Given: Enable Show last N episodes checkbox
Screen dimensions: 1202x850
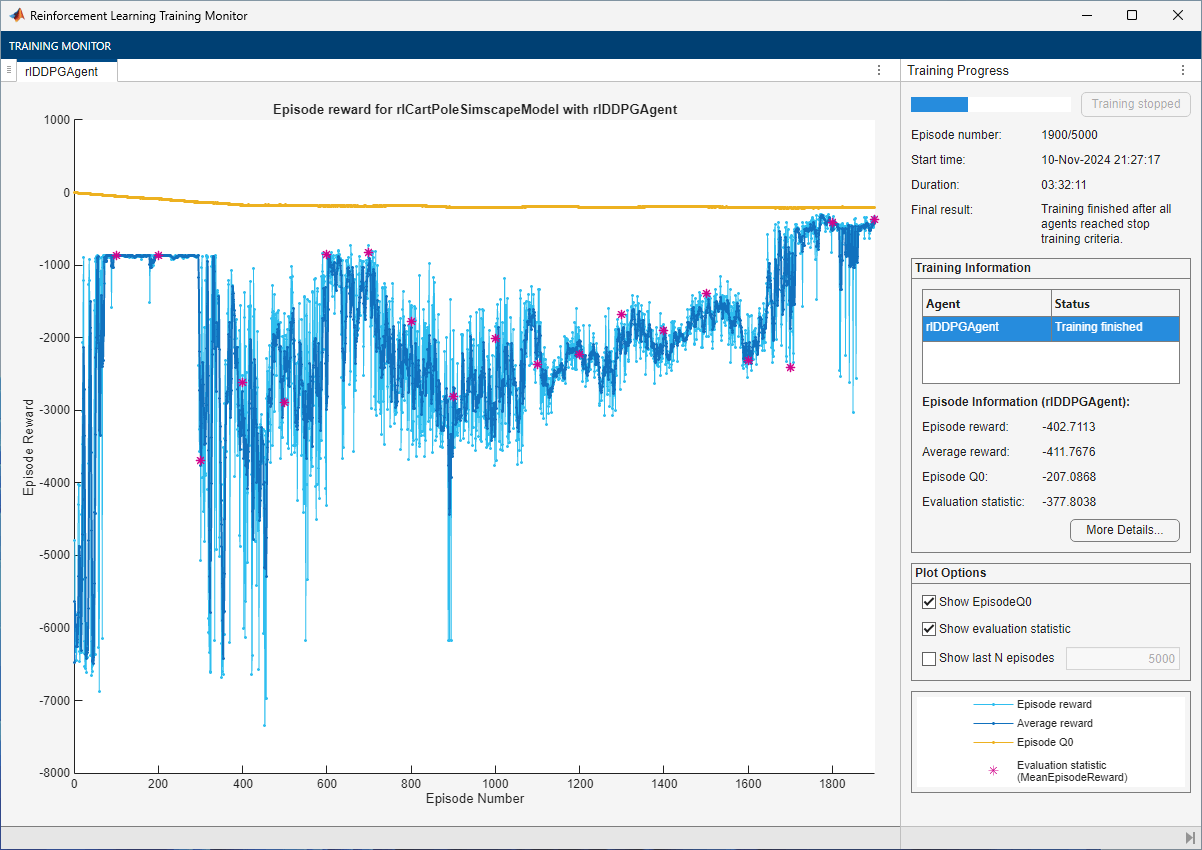Looking at the screenshot, I should 929,658.
